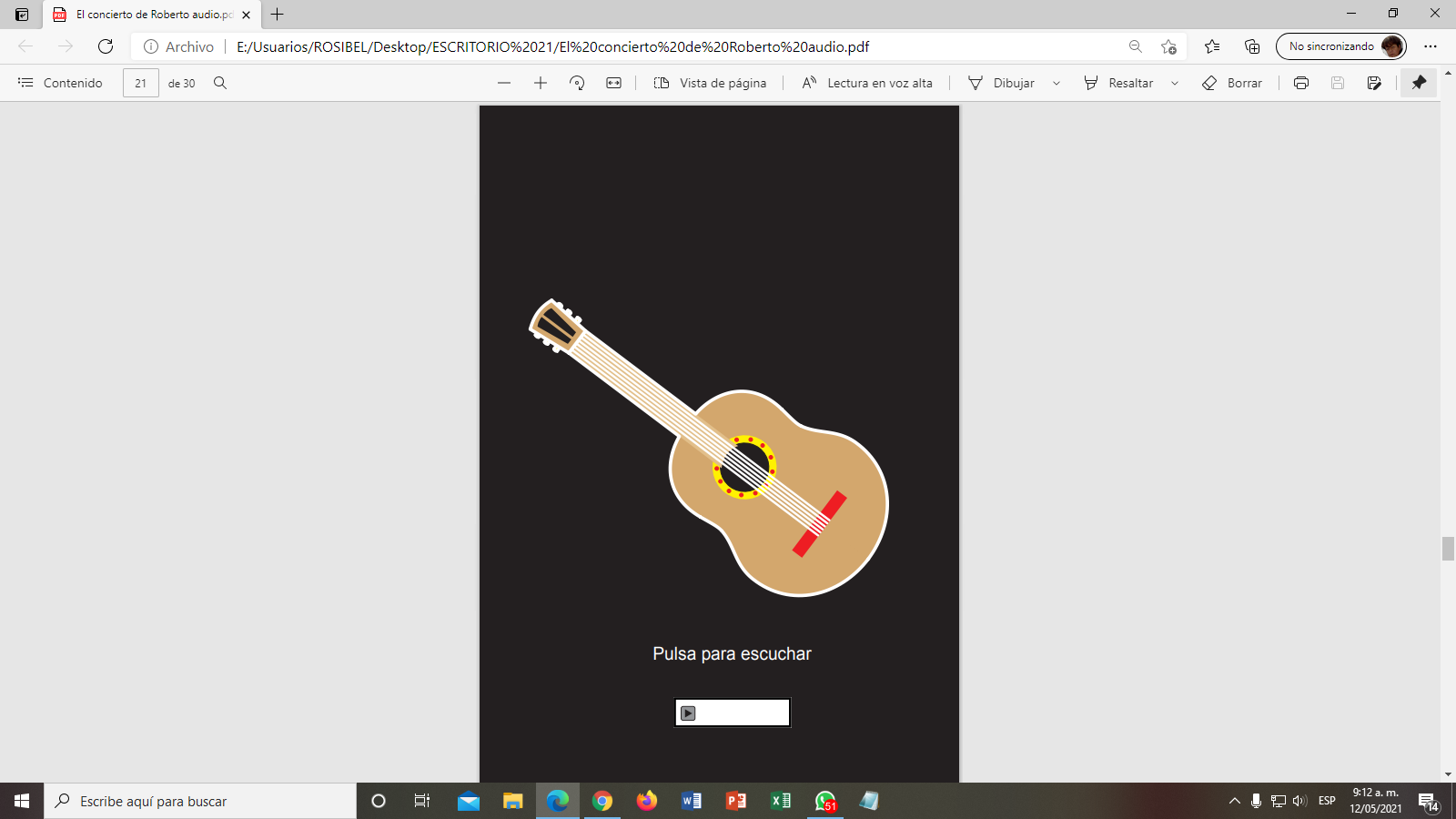Open the PDF search magnifier
The height and width of the screenshot is (819, 1456).
point(220,83)
